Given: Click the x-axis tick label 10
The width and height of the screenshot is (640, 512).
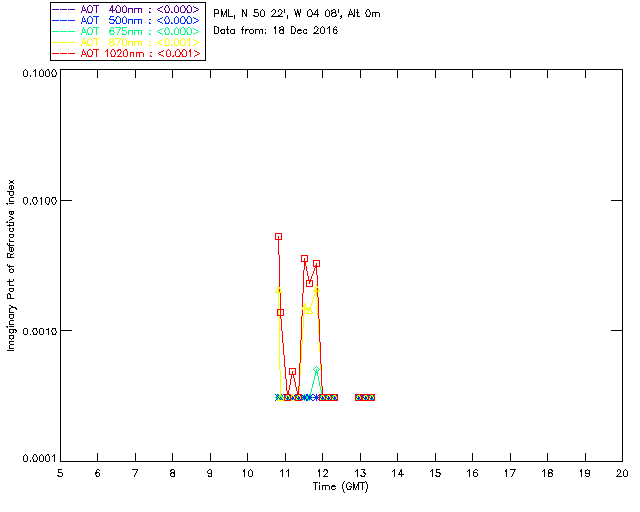Looking at the screenshot, I should coord(248,473).
